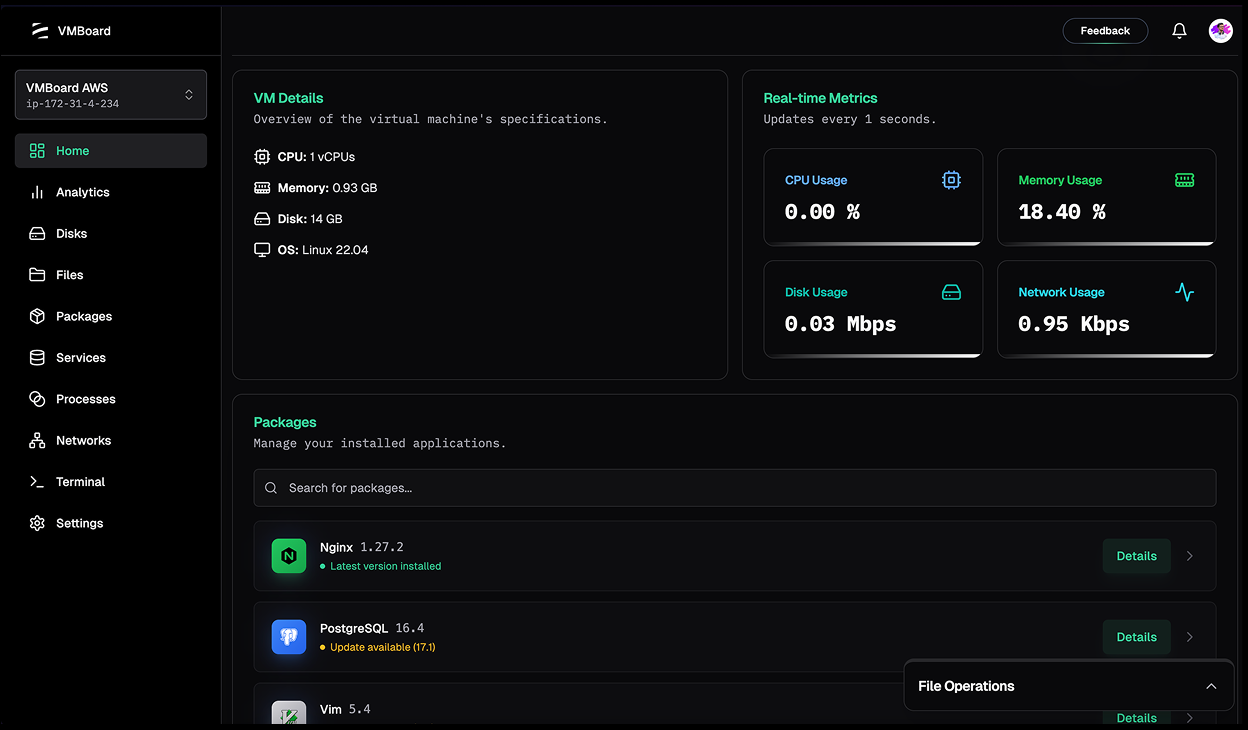The image size is (1248, 730).
Task: Click the PostgreSQL elephant icon
Action: point(289,637)
